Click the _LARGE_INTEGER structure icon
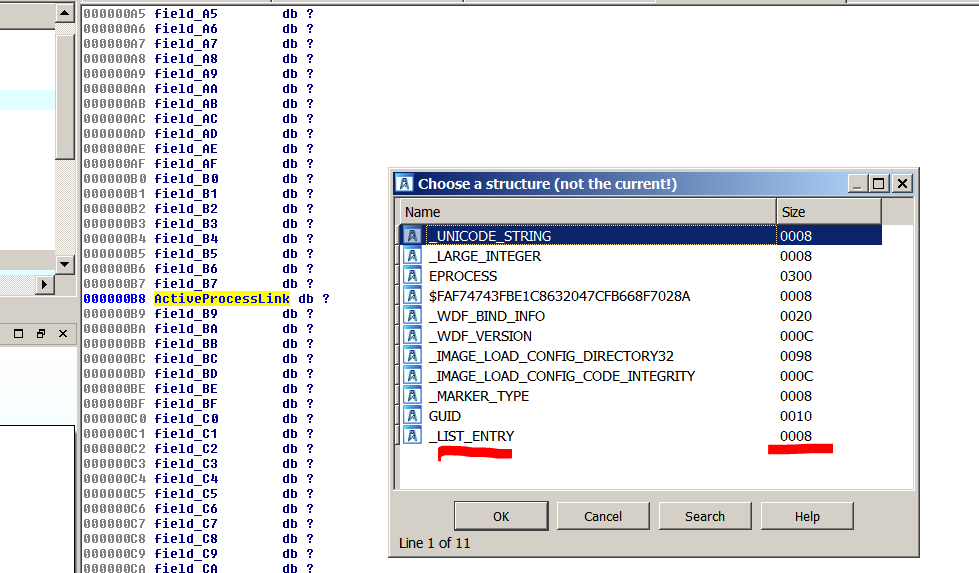This screenshot has height=573, width=979. [412, 256]
